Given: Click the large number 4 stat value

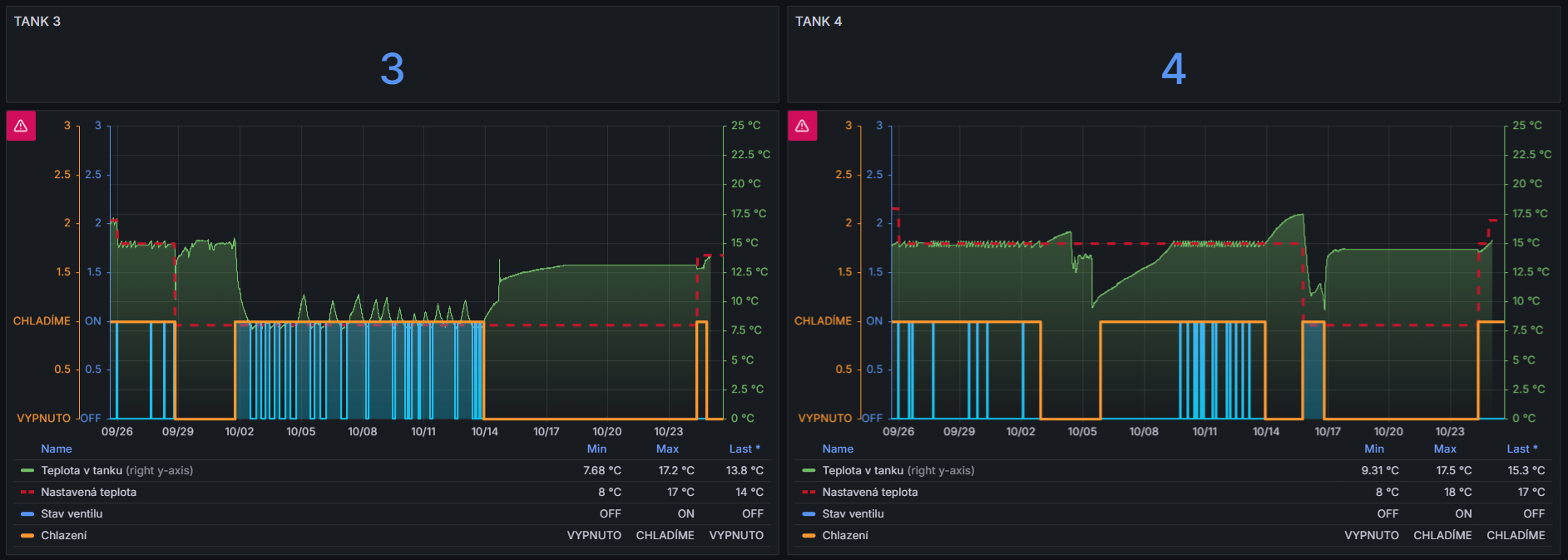Looking at the screenshot, I should pos(1173,69).
